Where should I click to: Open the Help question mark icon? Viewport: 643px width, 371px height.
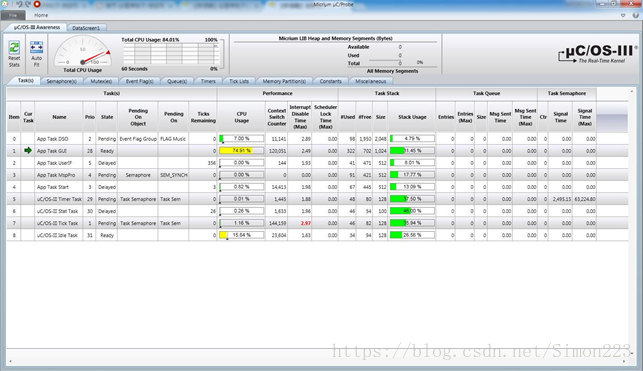click(635, 15)
